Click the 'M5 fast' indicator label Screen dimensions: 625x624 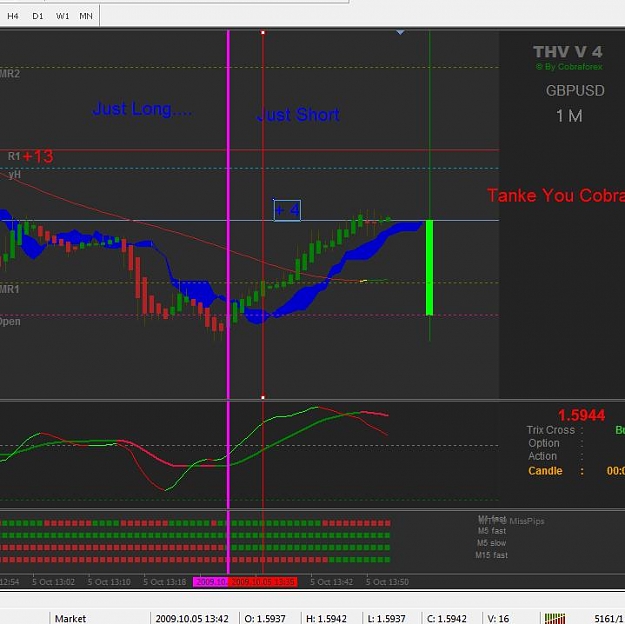point(492,531)
